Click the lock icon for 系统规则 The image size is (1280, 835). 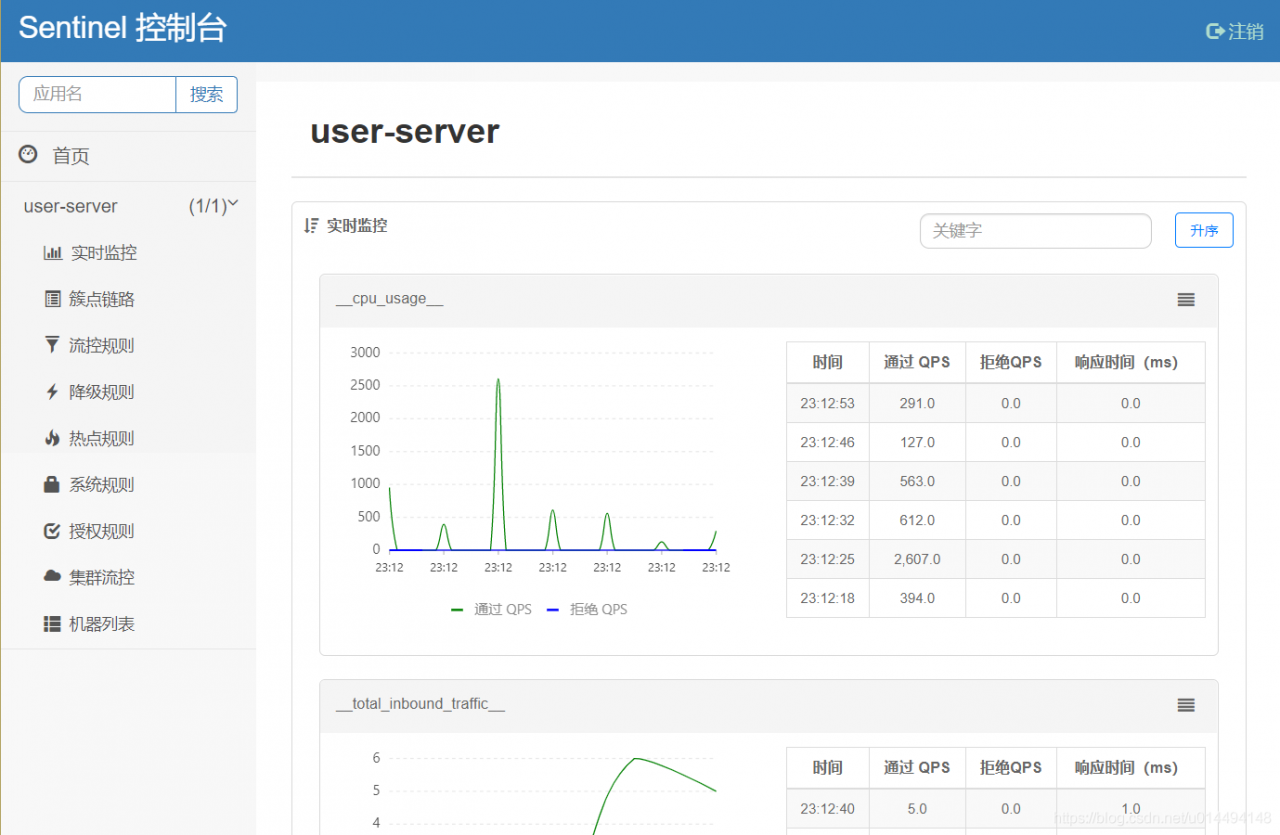pyautogui.click(x=52, y=484)
